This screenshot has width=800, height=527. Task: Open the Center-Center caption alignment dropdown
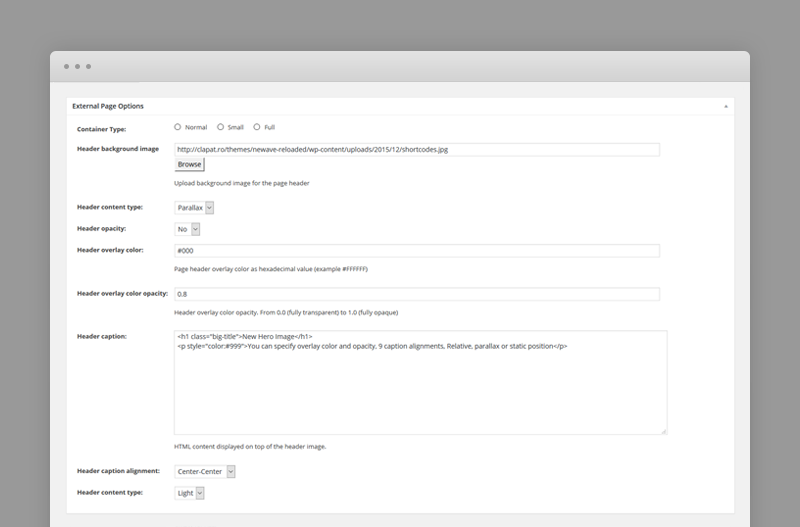tap(205, 471)
